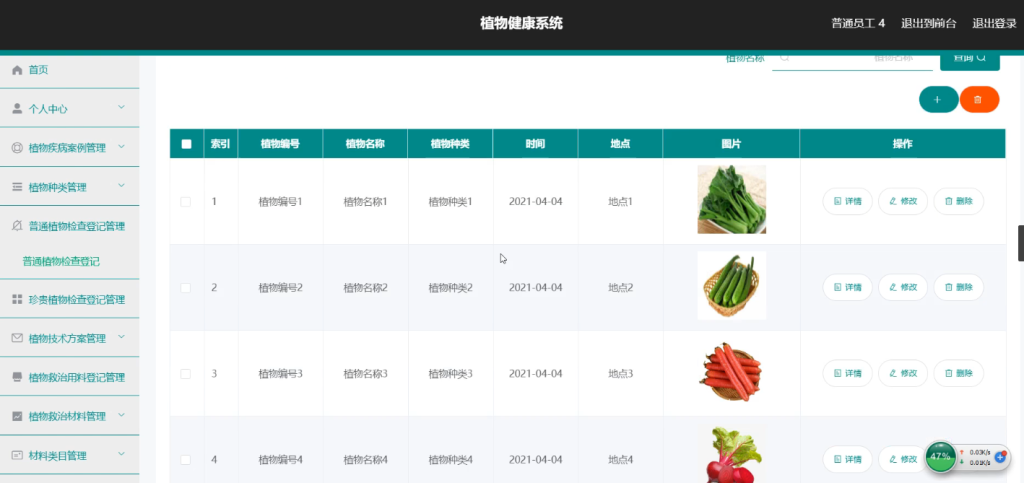Click the network speed widget percentage circle
The image size is (1024, 483).
pos(940,456)
